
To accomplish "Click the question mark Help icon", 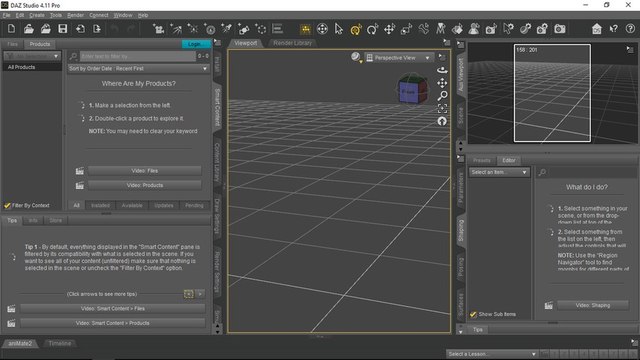I will pyautogui.click(x=630, y=29).
